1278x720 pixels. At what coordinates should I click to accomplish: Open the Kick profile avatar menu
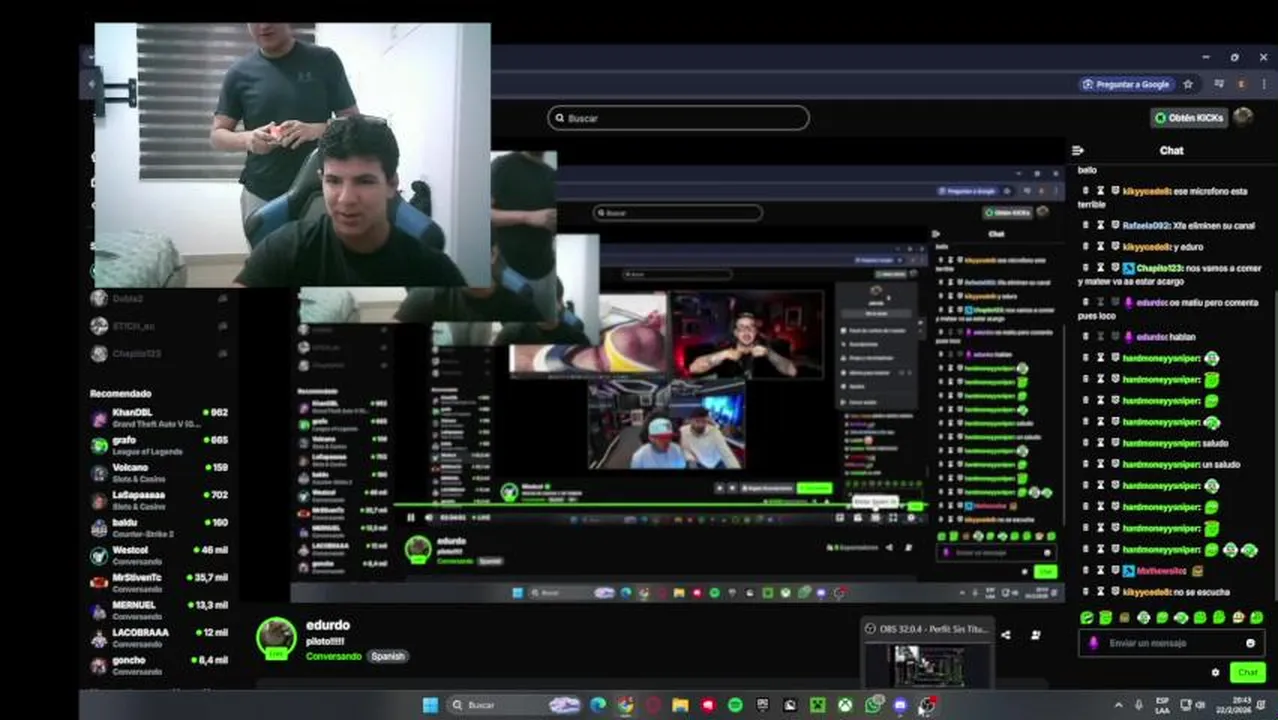click(1243, 117)
